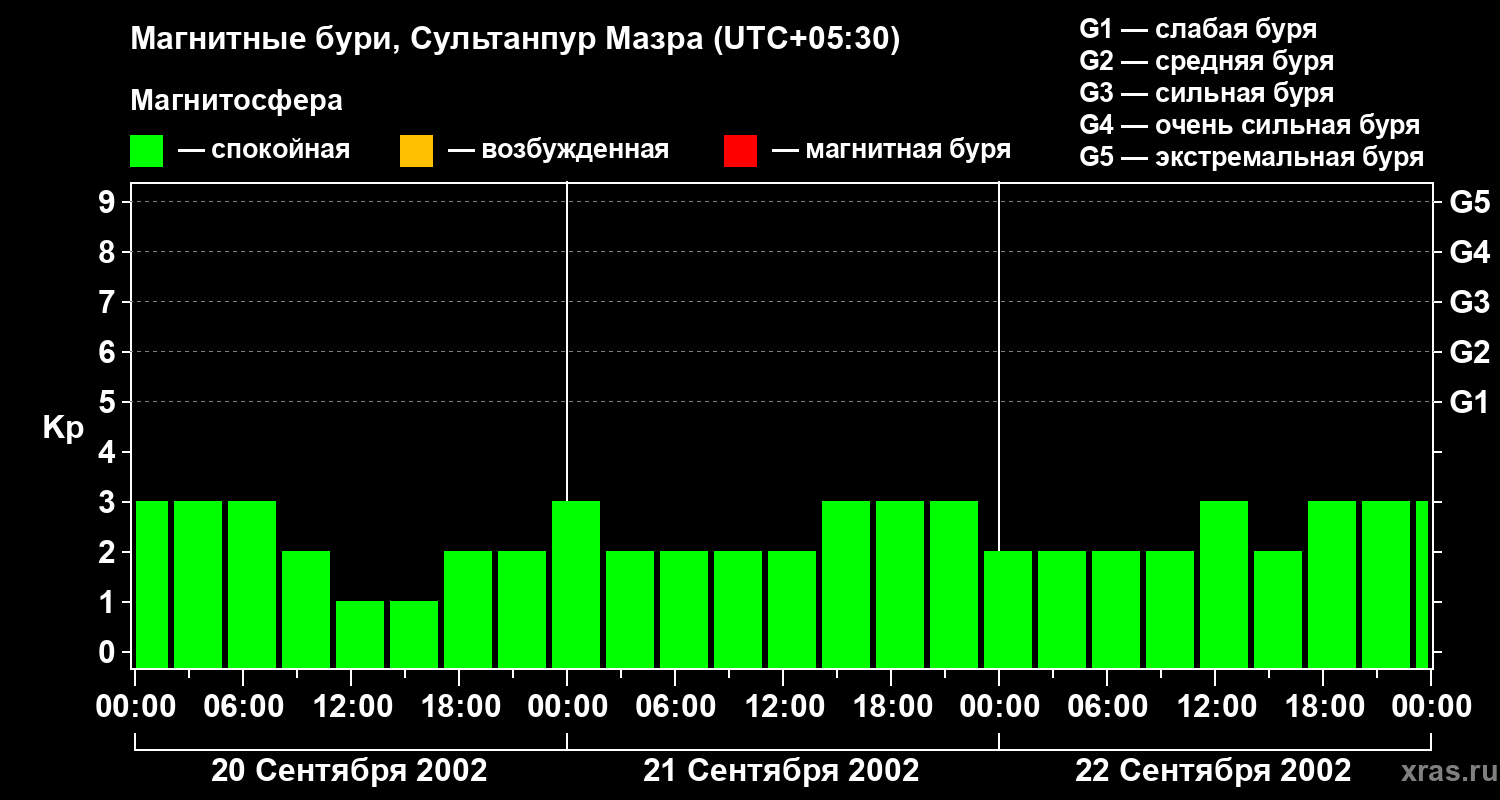Image resolution: width=1500 pixels, height=800 pixels.
Task: Click the '— спокойная' legend label
Action: tap(264, 151)
